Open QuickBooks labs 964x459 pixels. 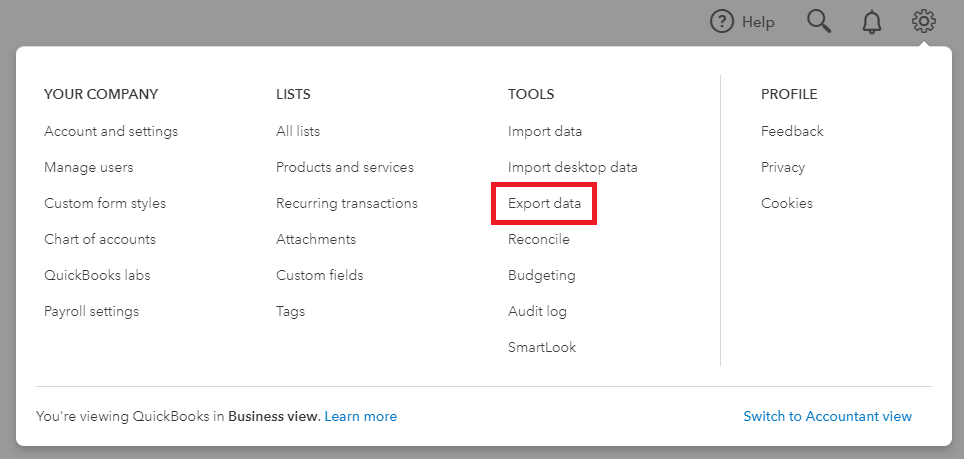click(x=97, y=275)
